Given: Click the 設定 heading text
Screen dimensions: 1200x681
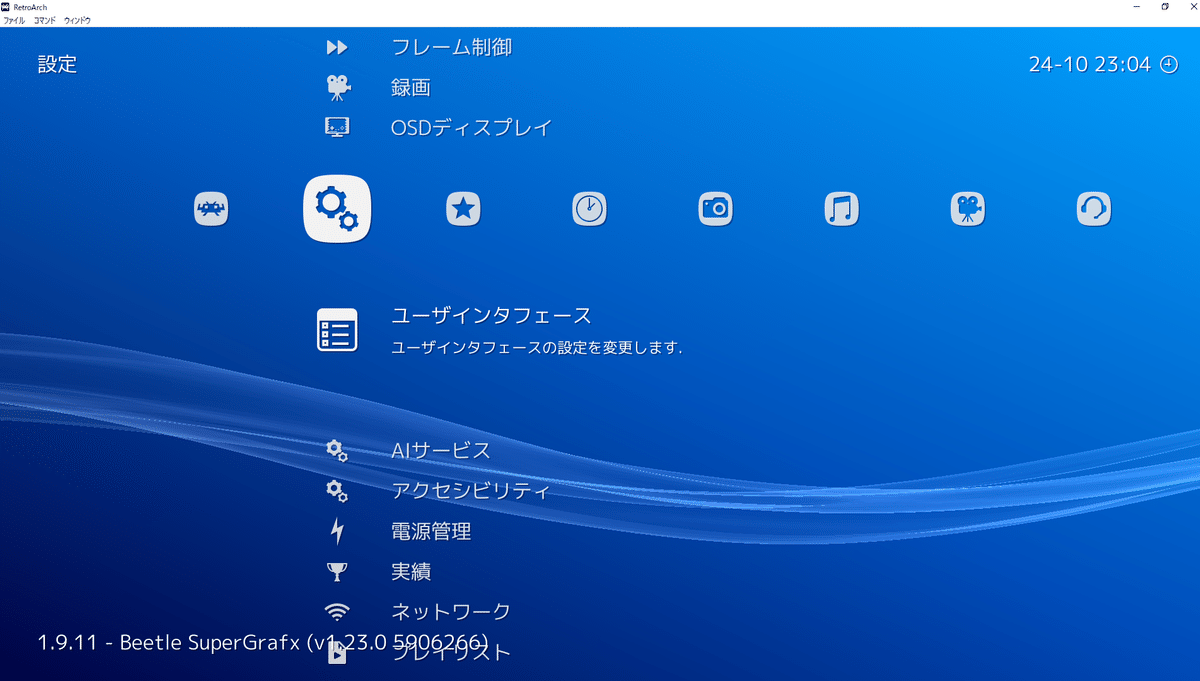Looking at the screenshot, I should pyautogui.click(x=57, y=64).
